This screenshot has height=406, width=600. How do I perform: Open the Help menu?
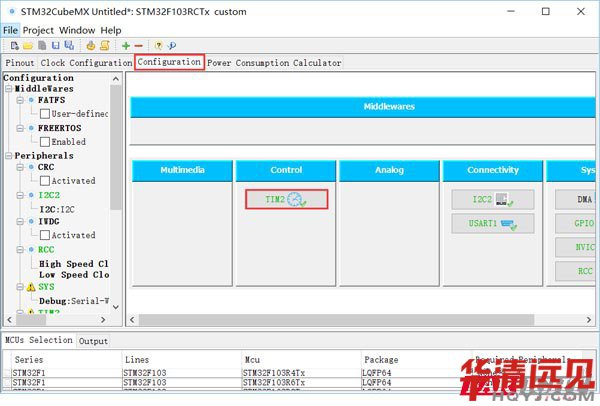coord(111,30)
